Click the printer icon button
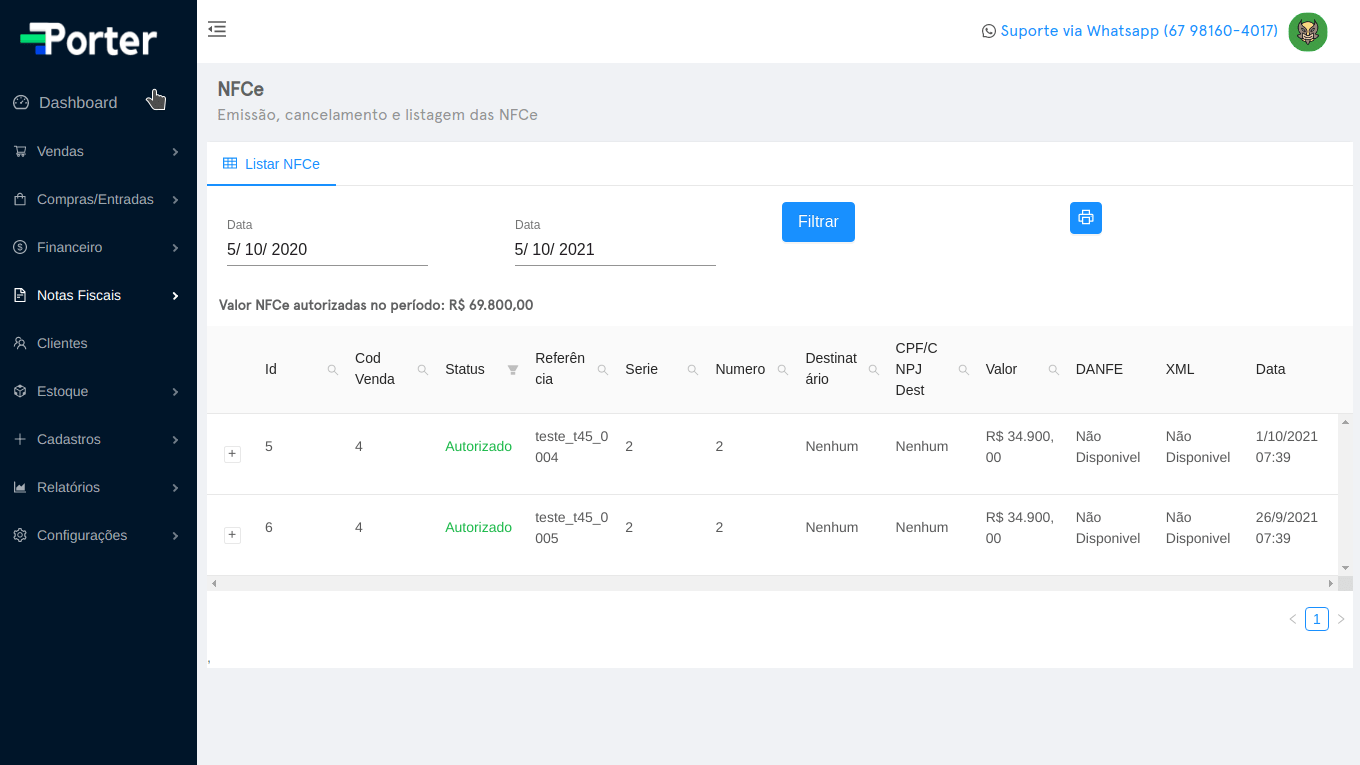Viewport: 1360px width, 765px height. pyautogui.click(x=1085, y=218)
